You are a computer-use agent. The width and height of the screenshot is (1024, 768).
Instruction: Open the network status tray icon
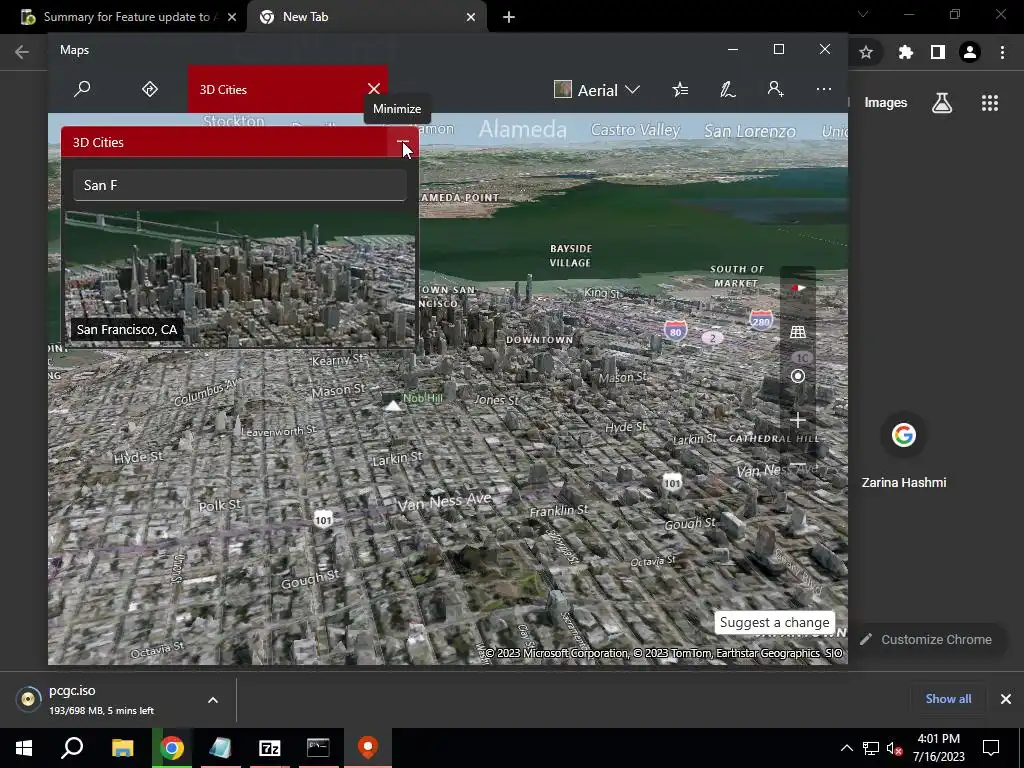pyautogui.click(x=871, y=748)
